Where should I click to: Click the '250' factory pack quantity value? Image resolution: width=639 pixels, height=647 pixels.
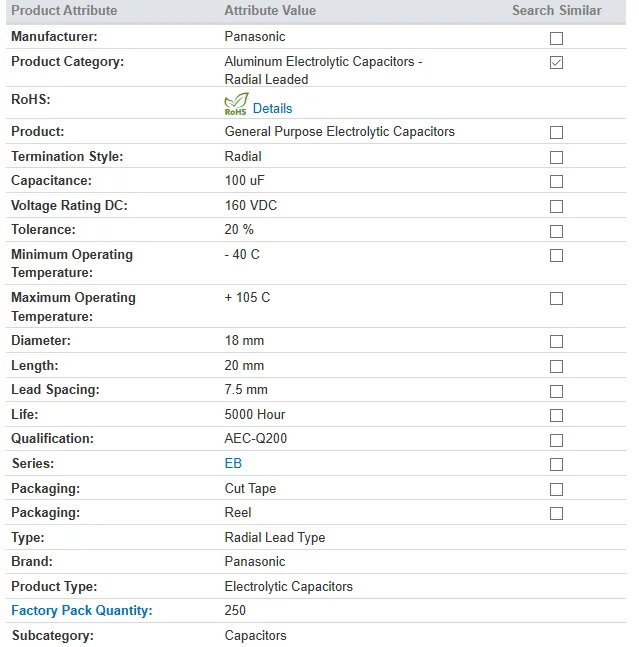[235, 610]
